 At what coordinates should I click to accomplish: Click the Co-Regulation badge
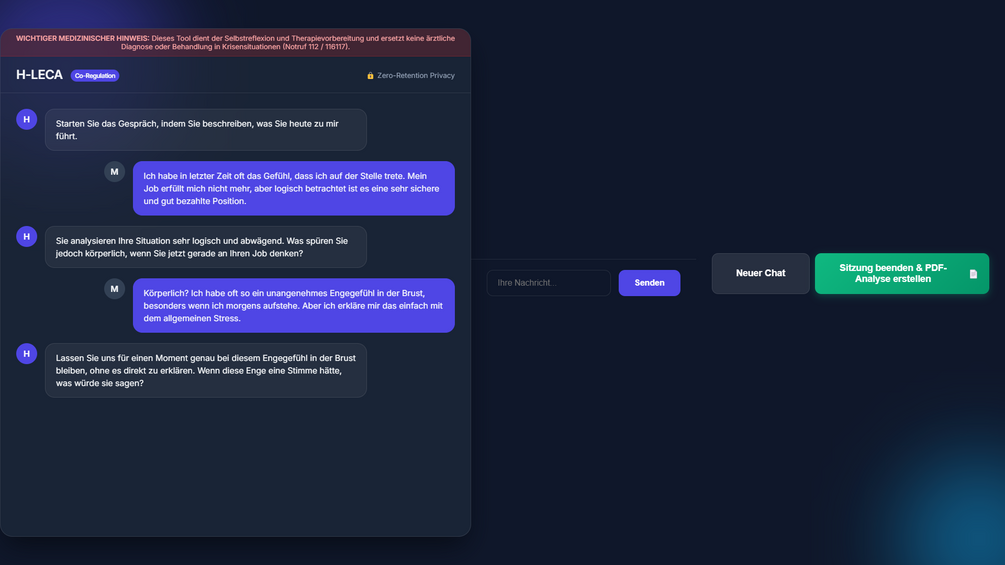pos(95,76)
